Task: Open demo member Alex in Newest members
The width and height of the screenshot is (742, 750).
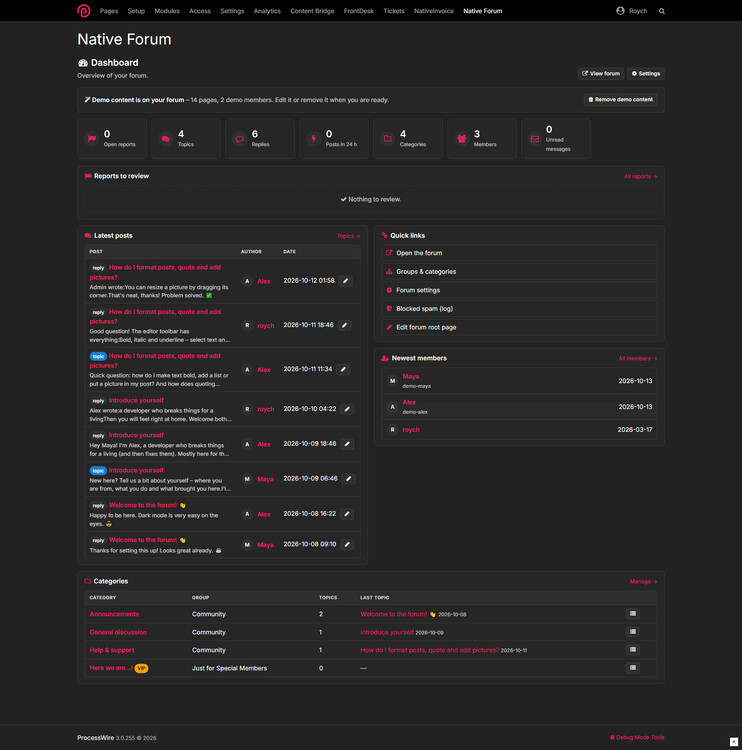Action: 409,402
